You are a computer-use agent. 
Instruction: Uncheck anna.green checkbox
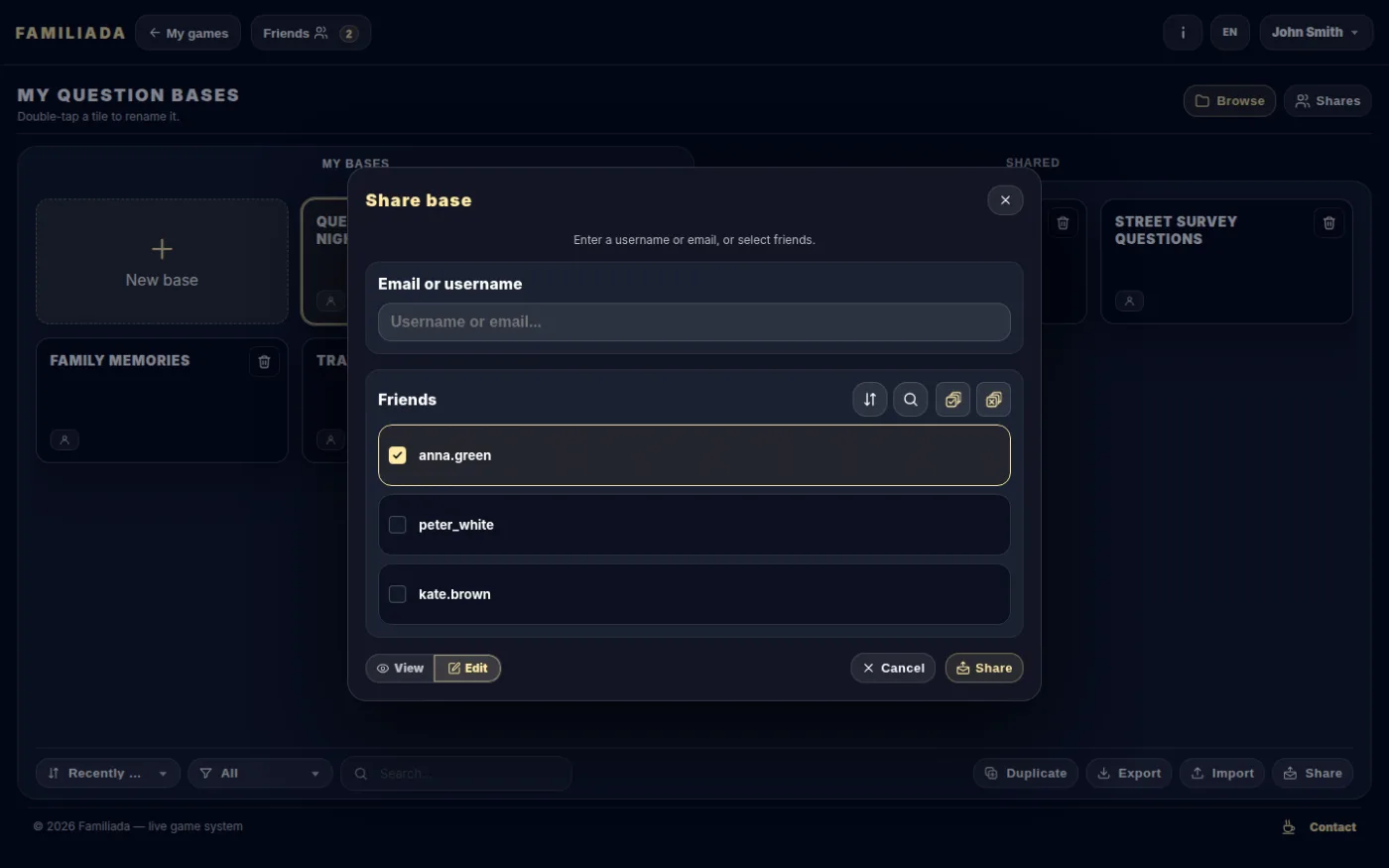[398, 455]
